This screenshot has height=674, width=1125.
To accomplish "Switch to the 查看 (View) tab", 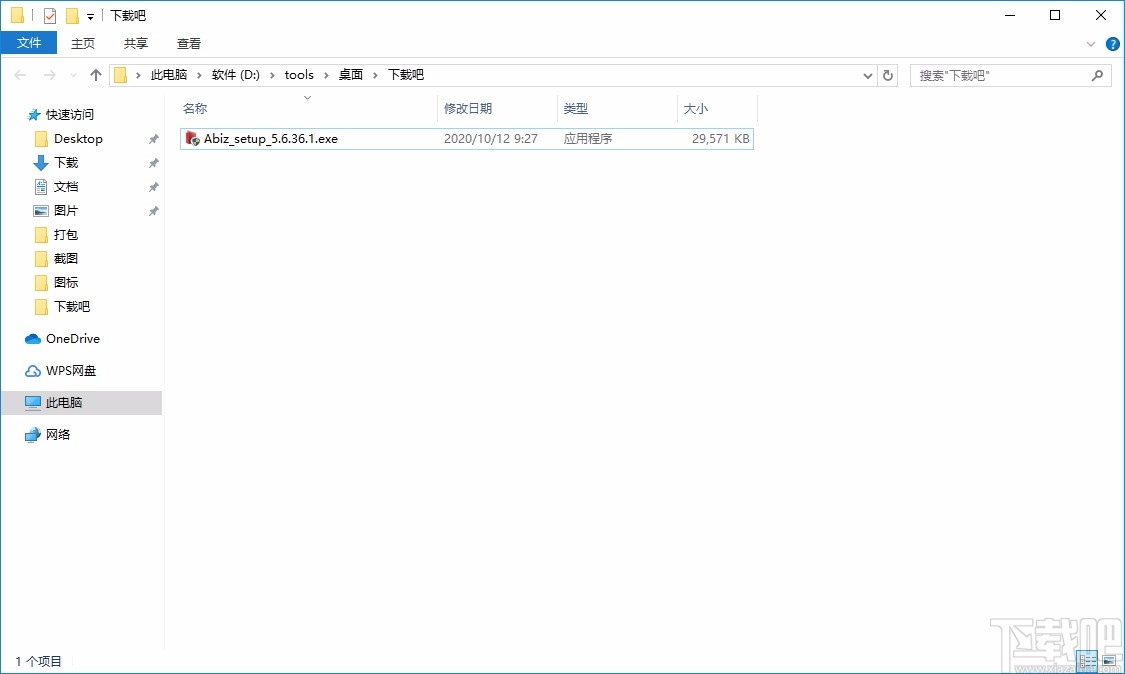I will [x=188, y=43].
